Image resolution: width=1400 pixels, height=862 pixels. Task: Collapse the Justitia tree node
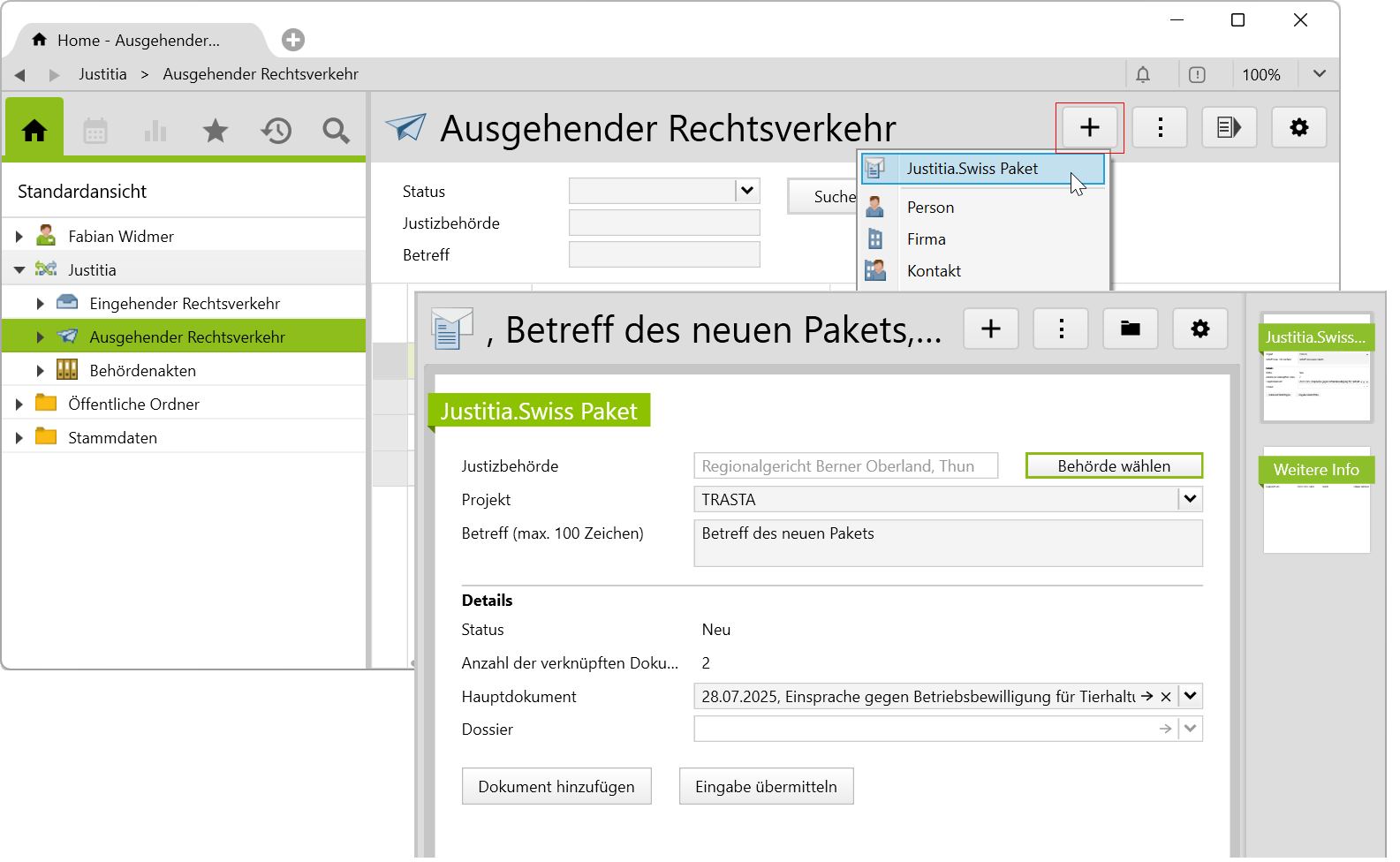(19, 270)
